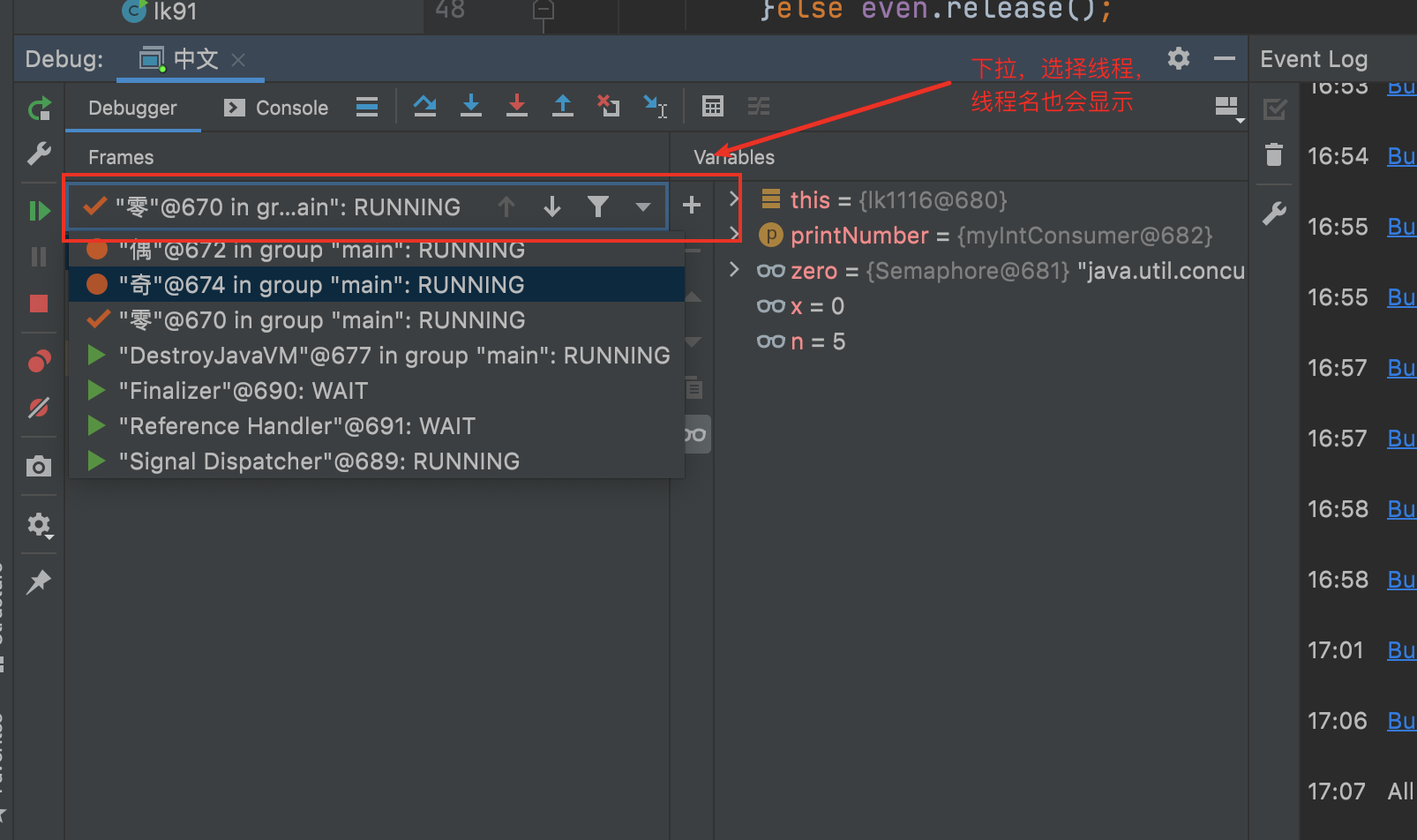Resume program execution
The image size is (1417, 840).
tap(39, 211)
